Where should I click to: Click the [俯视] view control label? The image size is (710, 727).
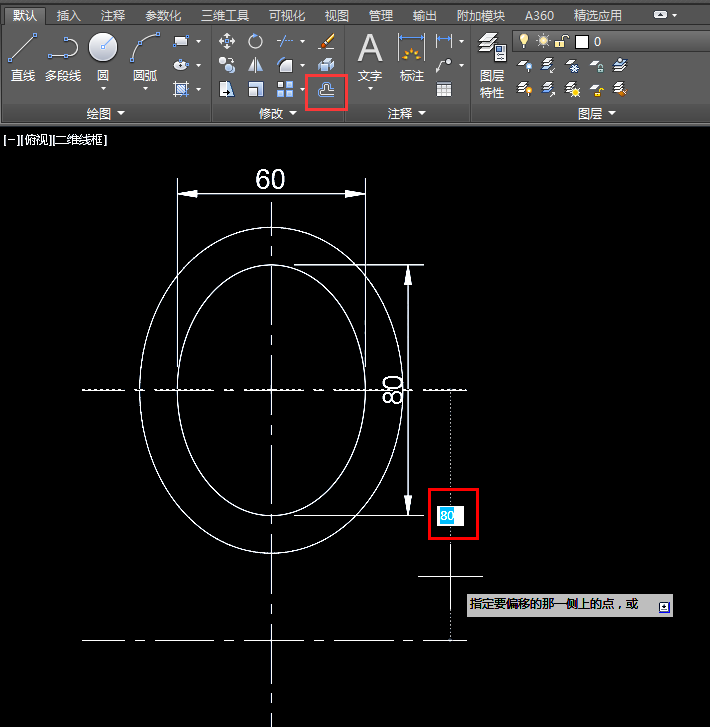click(38, 140)
